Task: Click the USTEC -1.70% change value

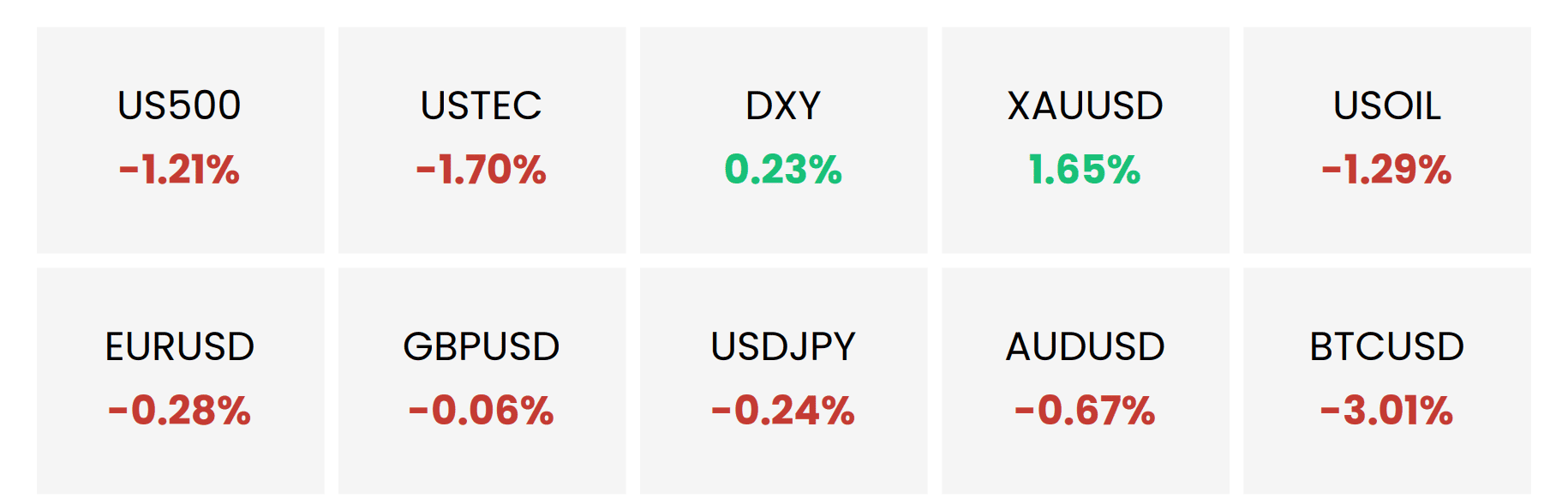Action: click(x=481, y=170)
